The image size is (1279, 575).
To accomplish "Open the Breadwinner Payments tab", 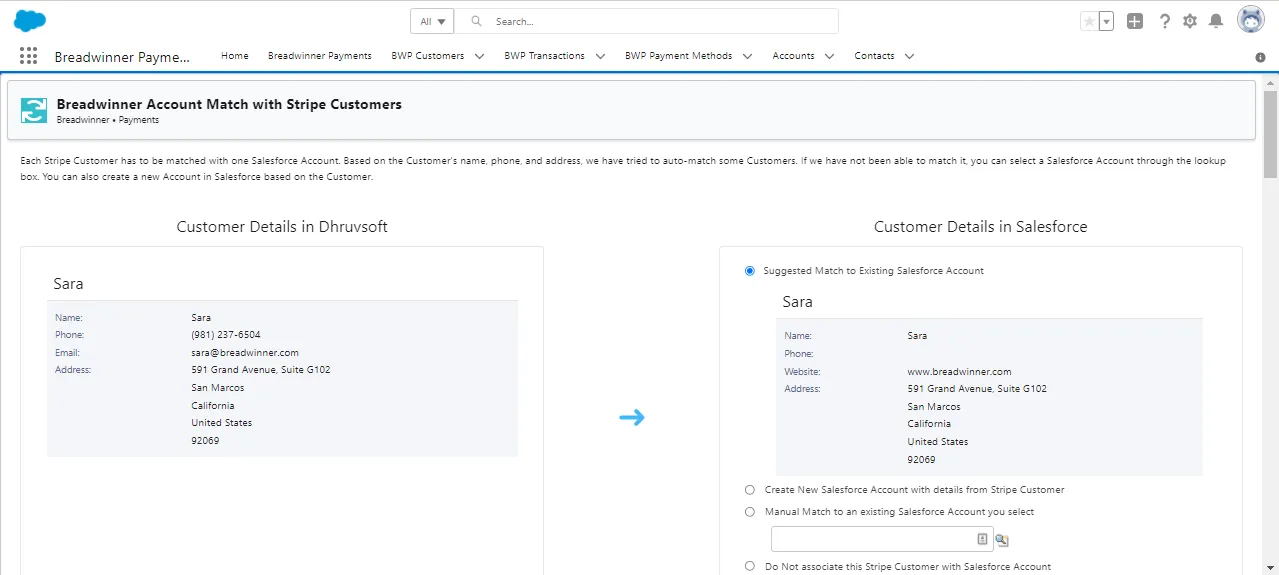I will [x=320, y=56].
